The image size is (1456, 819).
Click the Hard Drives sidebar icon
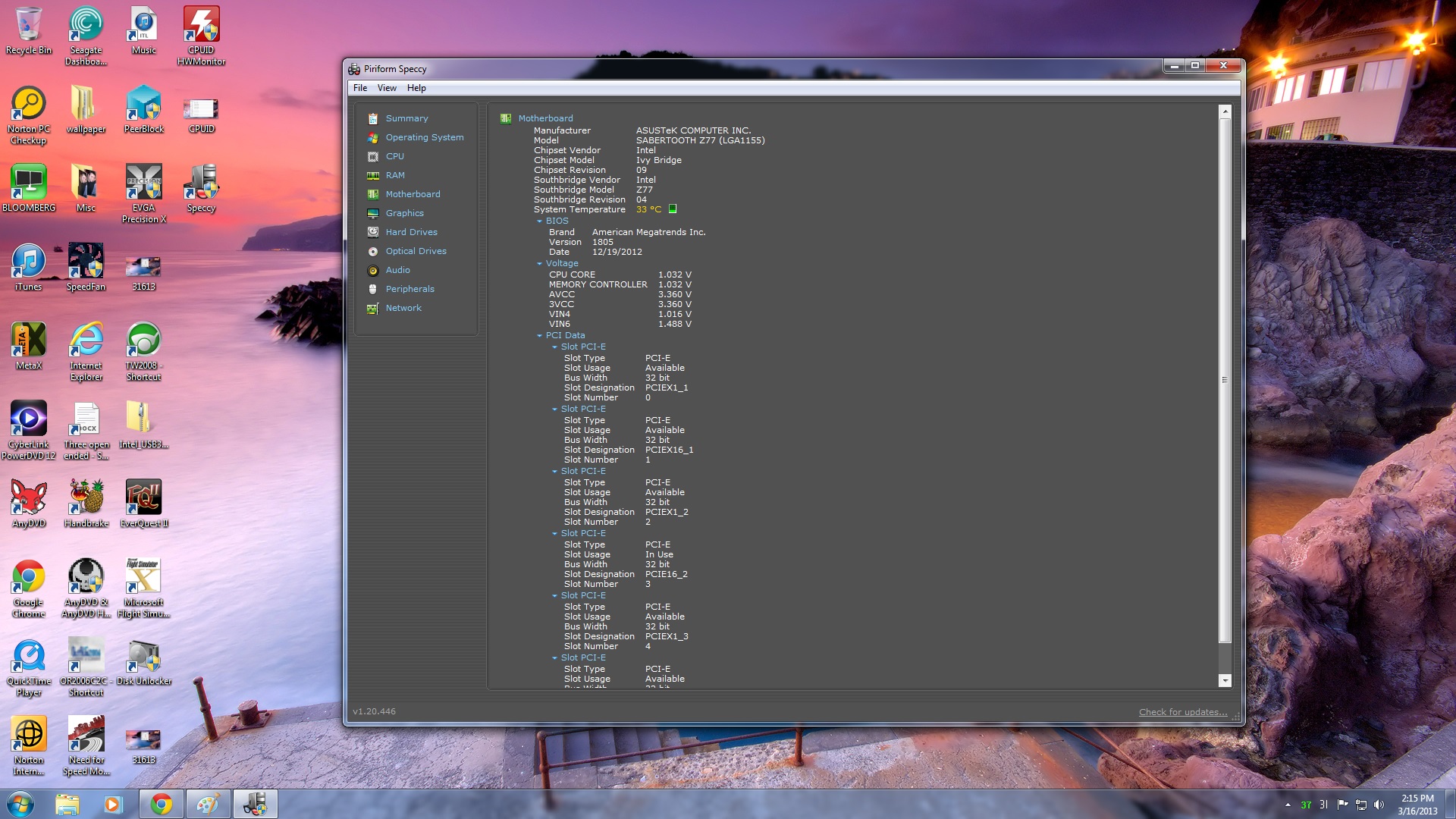pyautogui.click(x=373, y=232)
